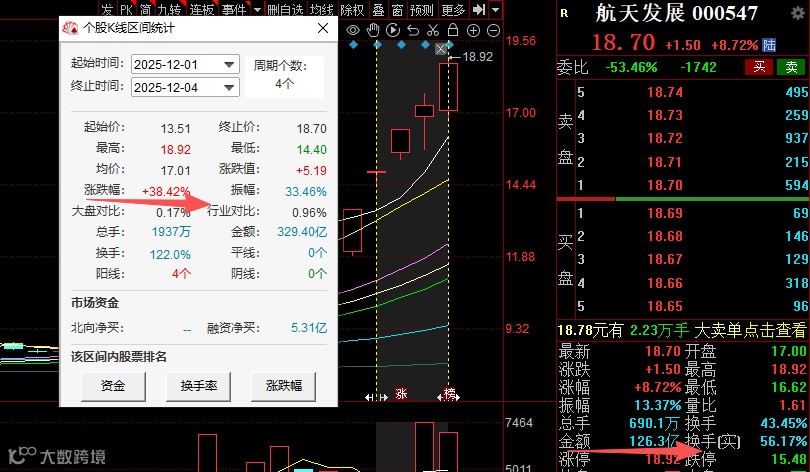This screenshot has height=472, width=810.
Task: Click the 换手(实) value 56.17%
Action: click(783, 441)
